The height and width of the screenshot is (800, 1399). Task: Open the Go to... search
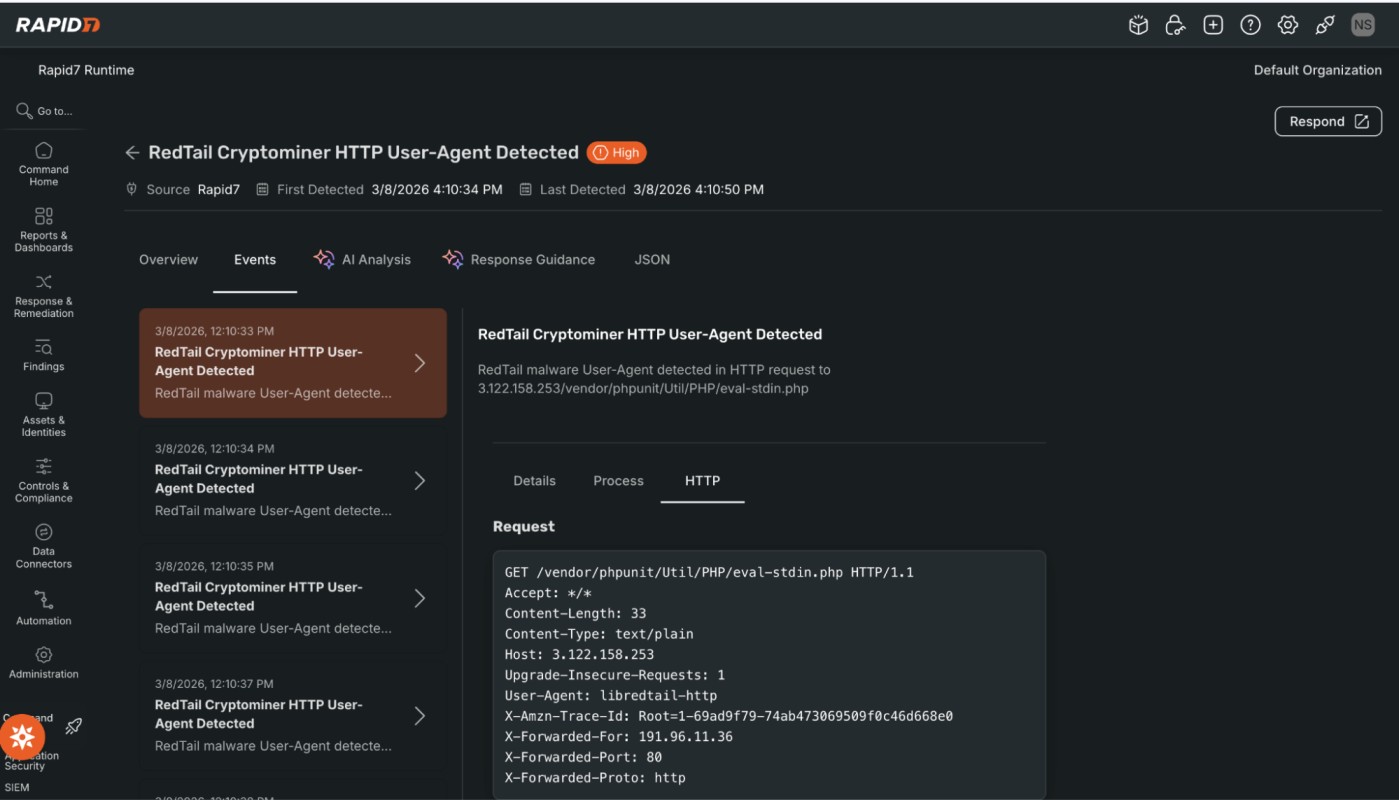click(44, 110)
